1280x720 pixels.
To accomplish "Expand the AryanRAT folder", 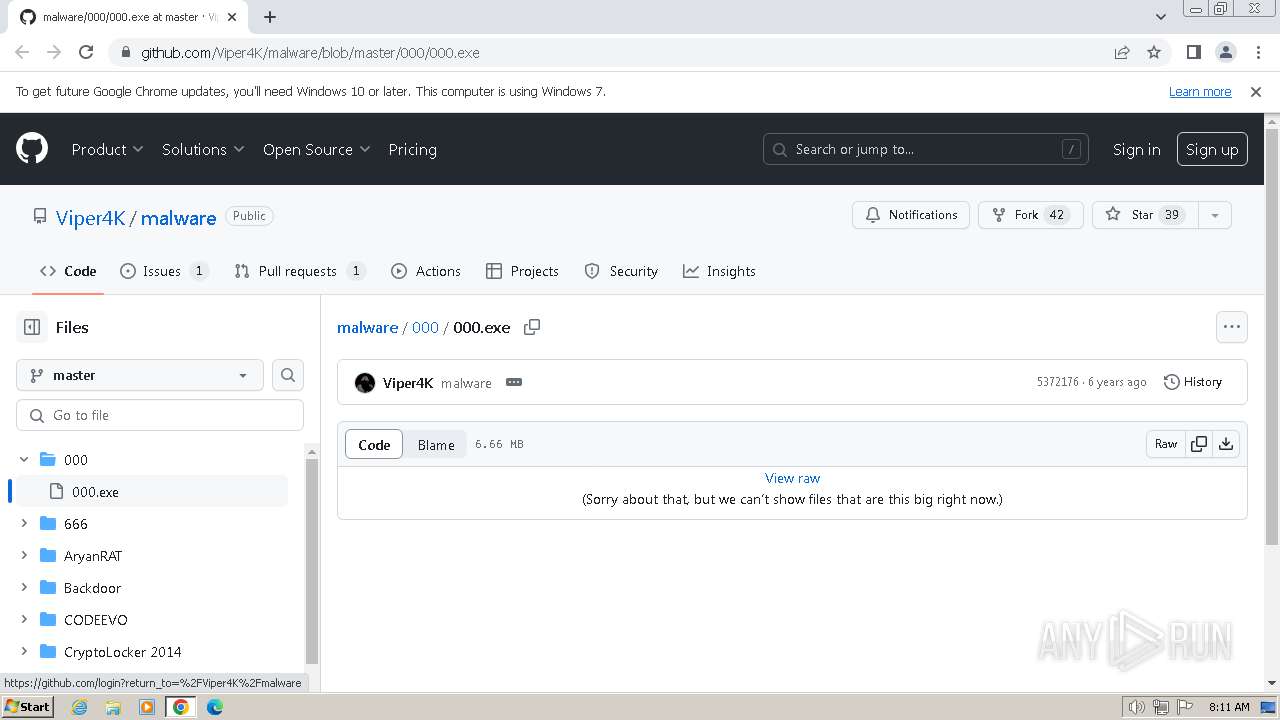I will pos(25,555).
